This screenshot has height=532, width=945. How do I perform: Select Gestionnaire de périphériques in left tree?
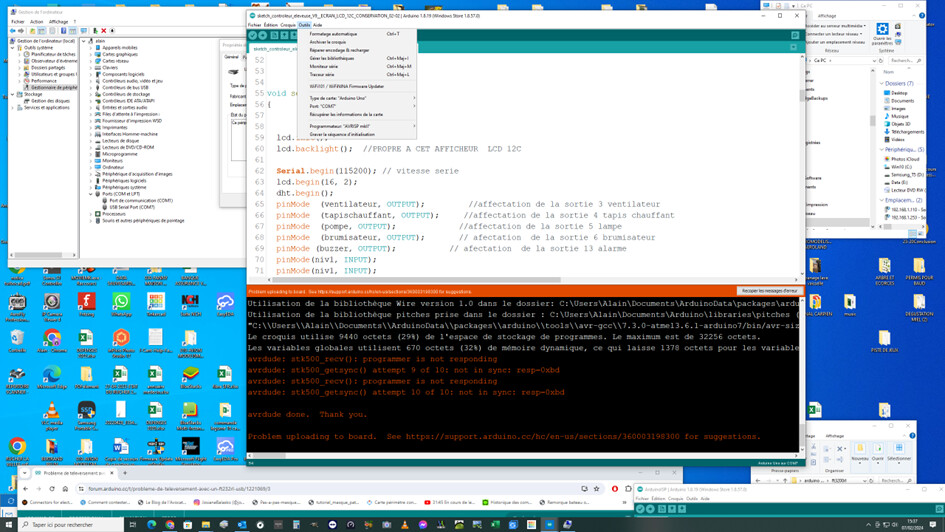coord(51,87)
